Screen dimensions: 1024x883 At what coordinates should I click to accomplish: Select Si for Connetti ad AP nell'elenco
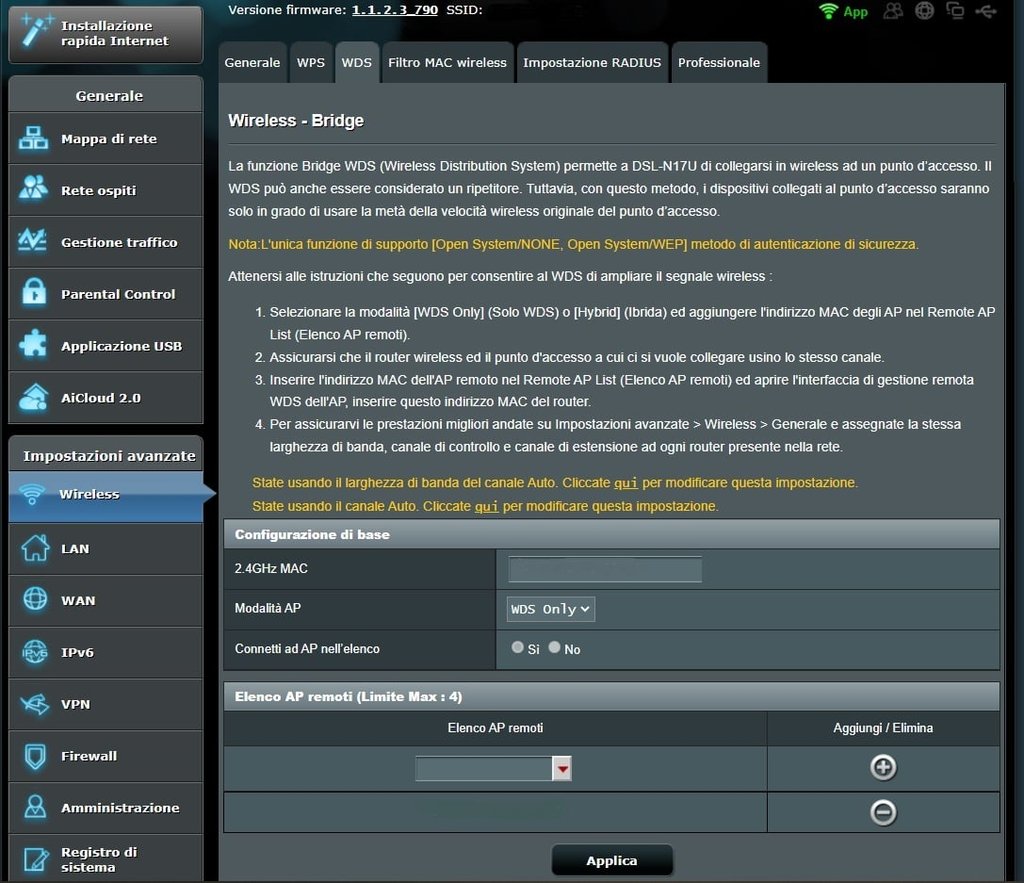click(518, 647)
